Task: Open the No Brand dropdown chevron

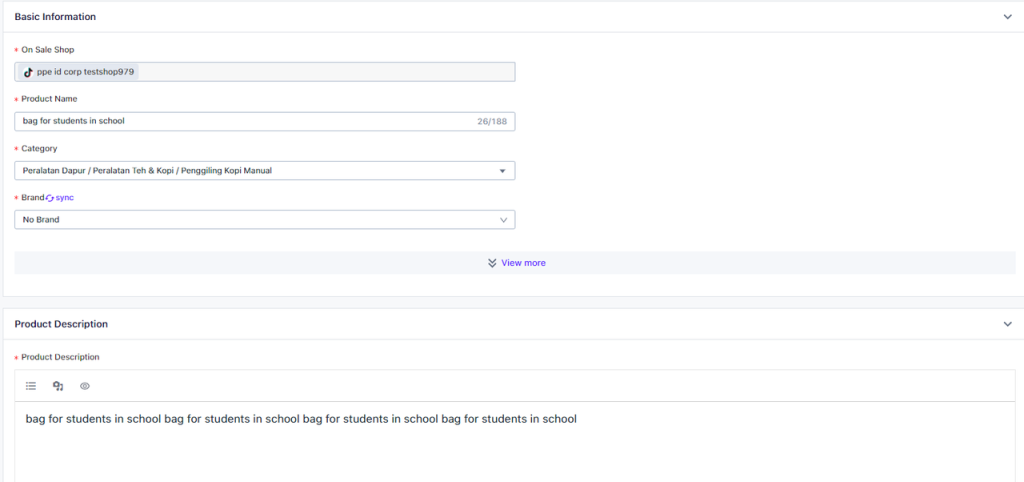Action: [x=504, y=220]
